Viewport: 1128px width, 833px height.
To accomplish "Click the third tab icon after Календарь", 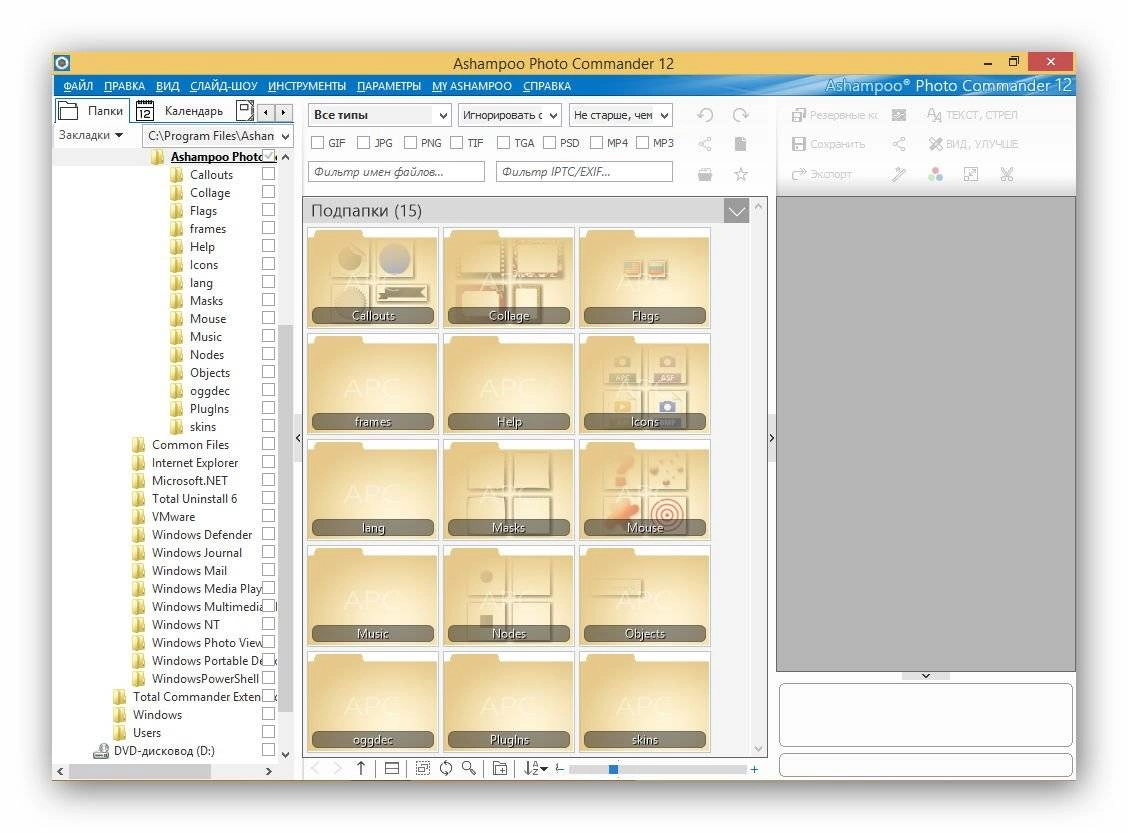I will [x=245, y=111].
